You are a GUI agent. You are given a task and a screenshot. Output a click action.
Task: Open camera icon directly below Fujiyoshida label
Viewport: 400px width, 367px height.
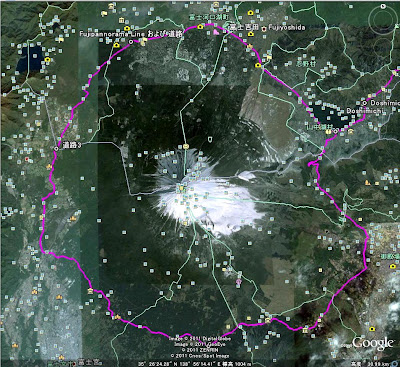point(250,34)
